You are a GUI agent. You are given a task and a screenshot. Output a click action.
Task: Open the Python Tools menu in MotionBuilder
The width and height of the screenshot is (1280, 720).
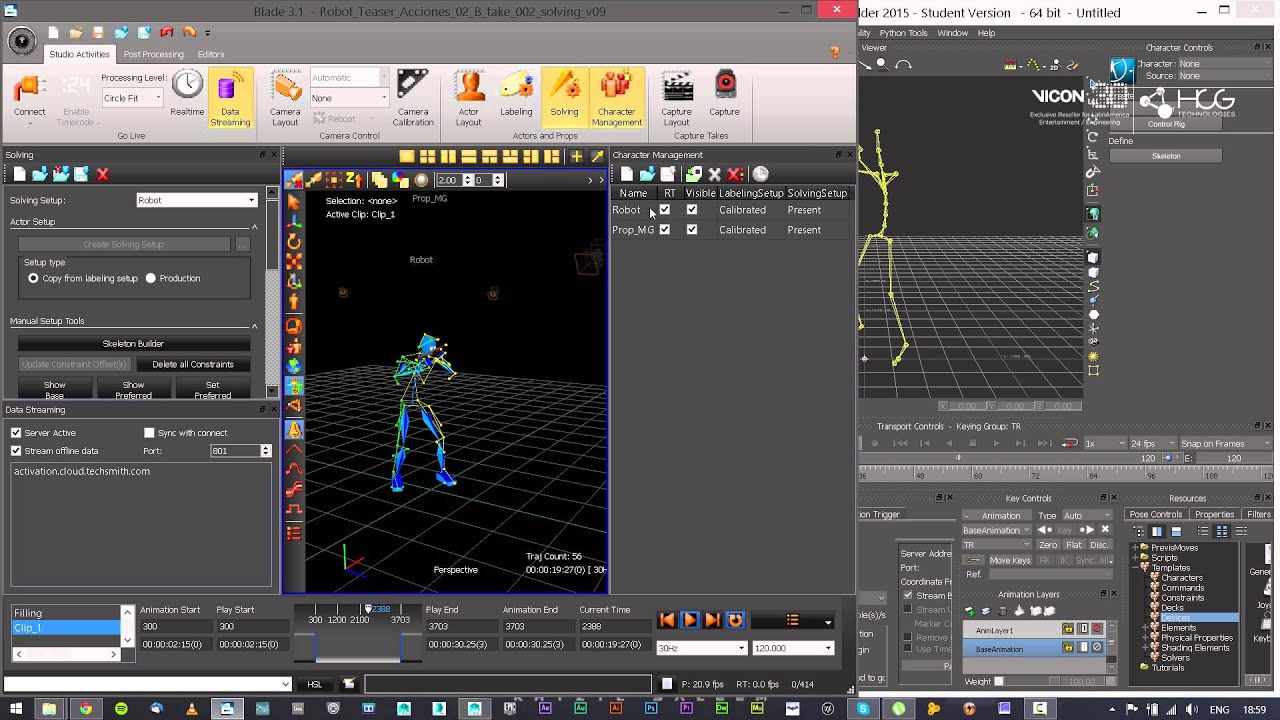click(903, 33)
